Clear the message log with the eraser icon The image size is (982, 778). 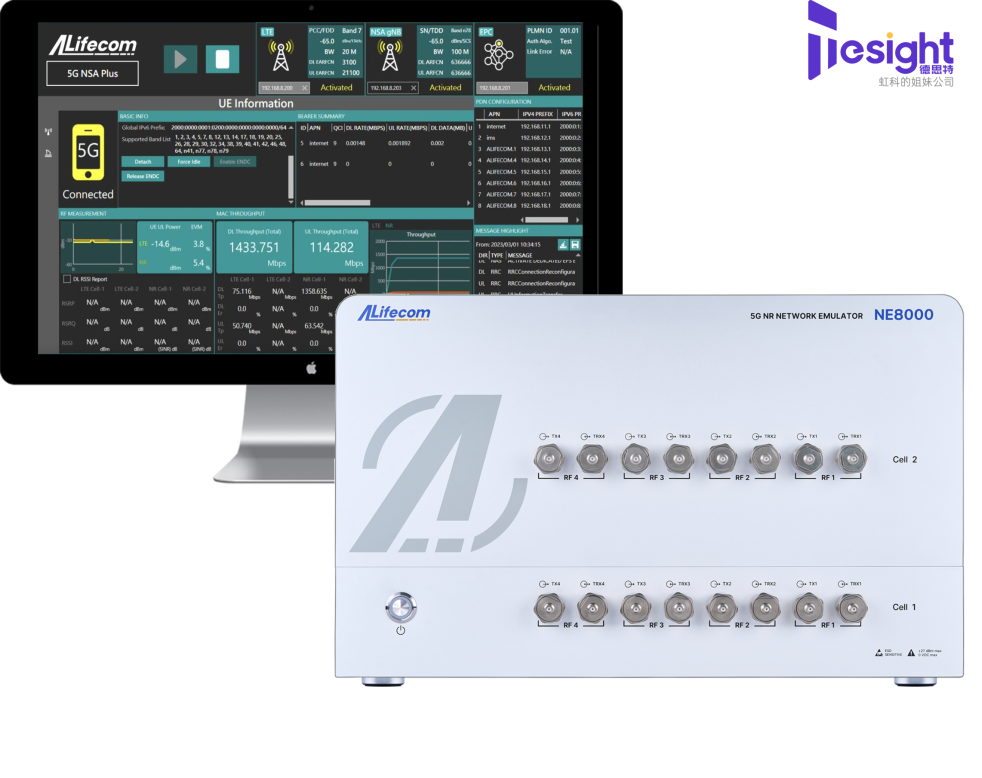(x=563, y=245)
